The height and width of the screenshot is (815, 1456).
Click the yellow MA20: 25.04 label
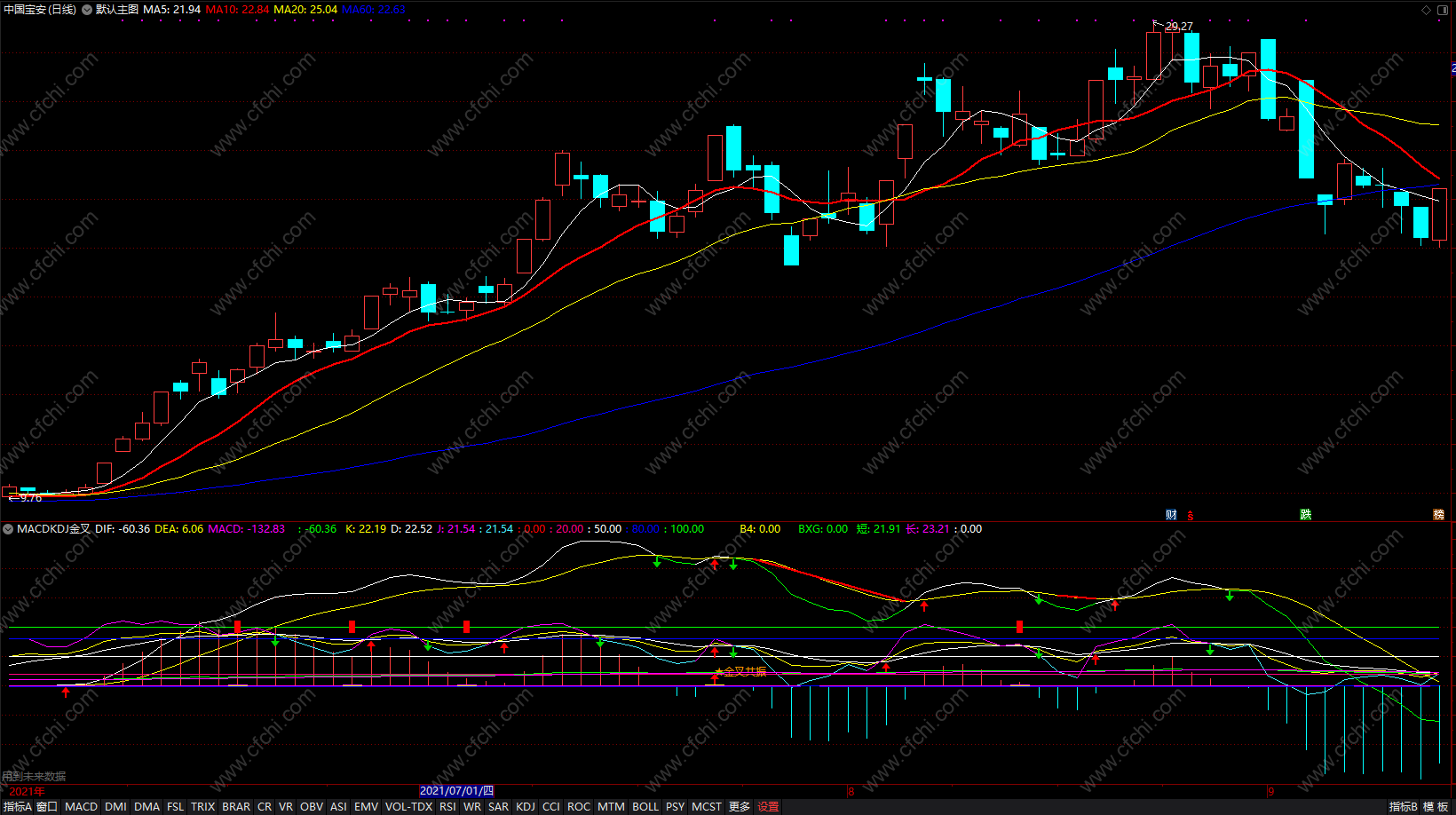pyautogui.click(x=305, y=10)
